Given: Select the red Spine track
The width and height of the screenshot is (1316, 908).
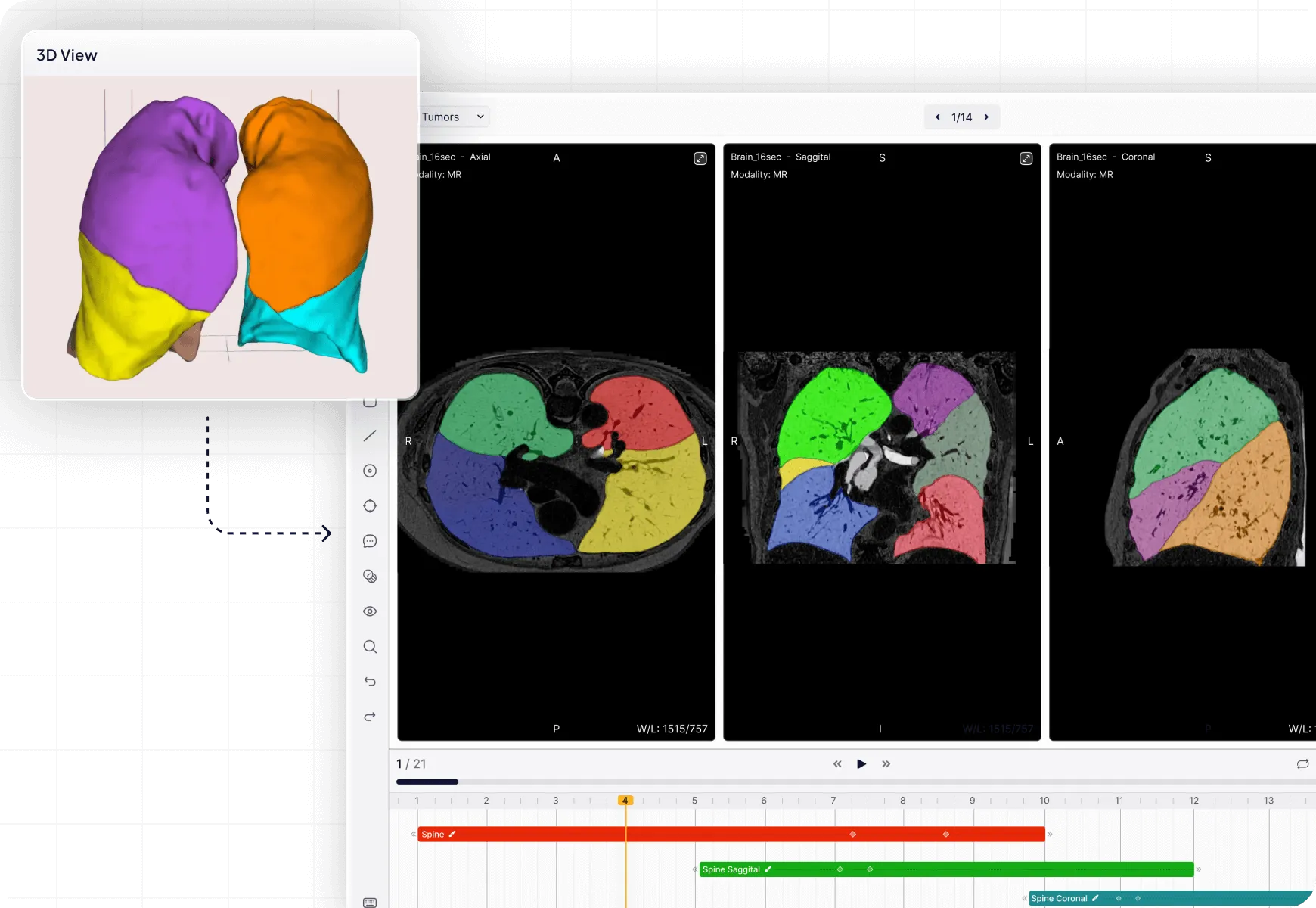Looking at the screenshot, I should pos(731,834).
